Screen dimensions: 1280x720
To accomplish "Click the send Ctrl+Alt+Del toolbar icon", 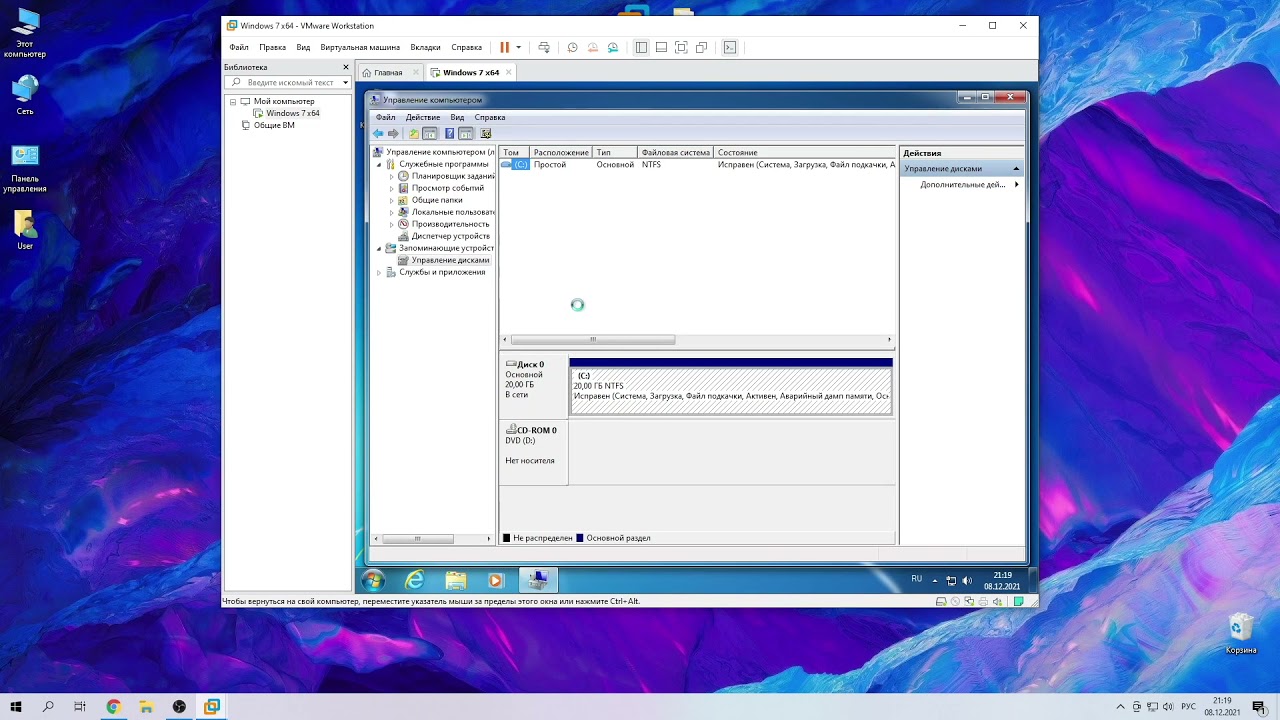I will coord(543,47).
